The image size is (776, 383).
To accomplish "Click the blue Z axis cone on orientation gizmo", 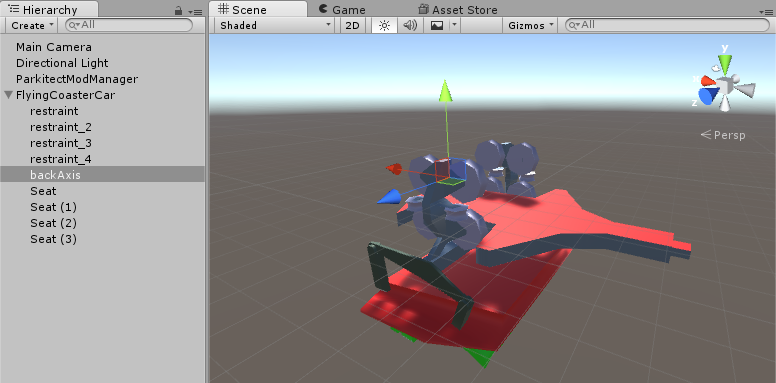I will (709, 96).
